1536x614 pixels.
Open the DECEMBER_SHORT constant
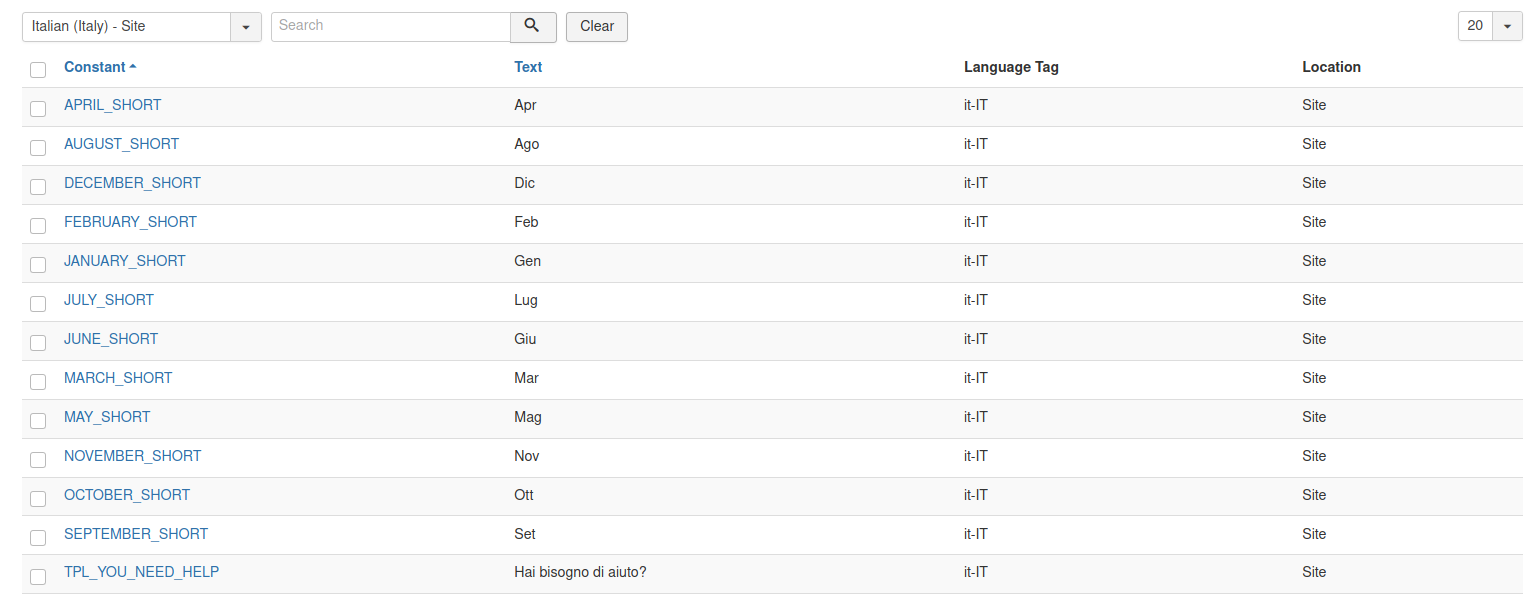[x=132, y=183]
